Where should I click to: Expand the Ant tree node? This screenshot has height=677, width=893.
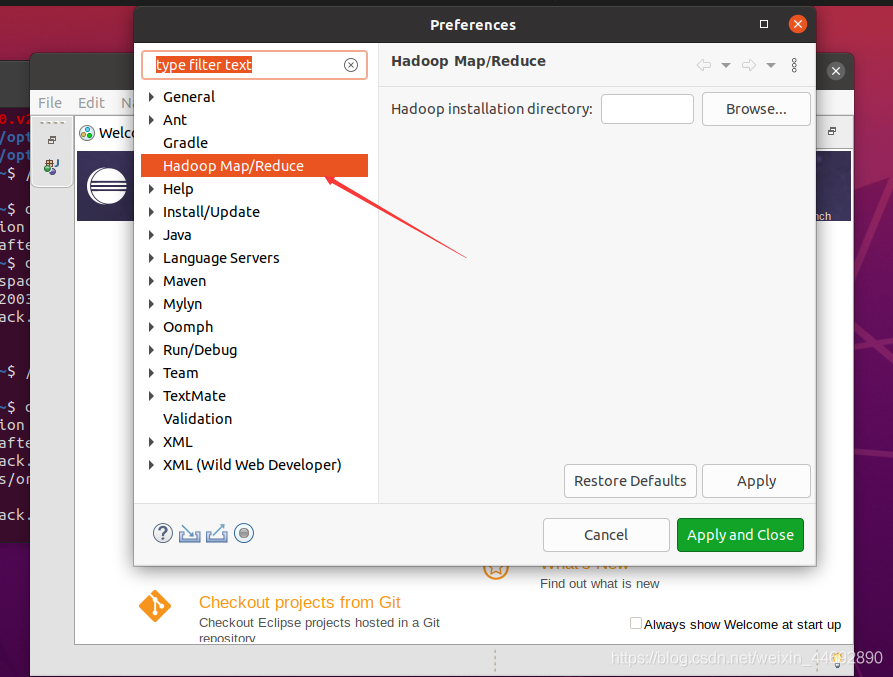point(151,120)
